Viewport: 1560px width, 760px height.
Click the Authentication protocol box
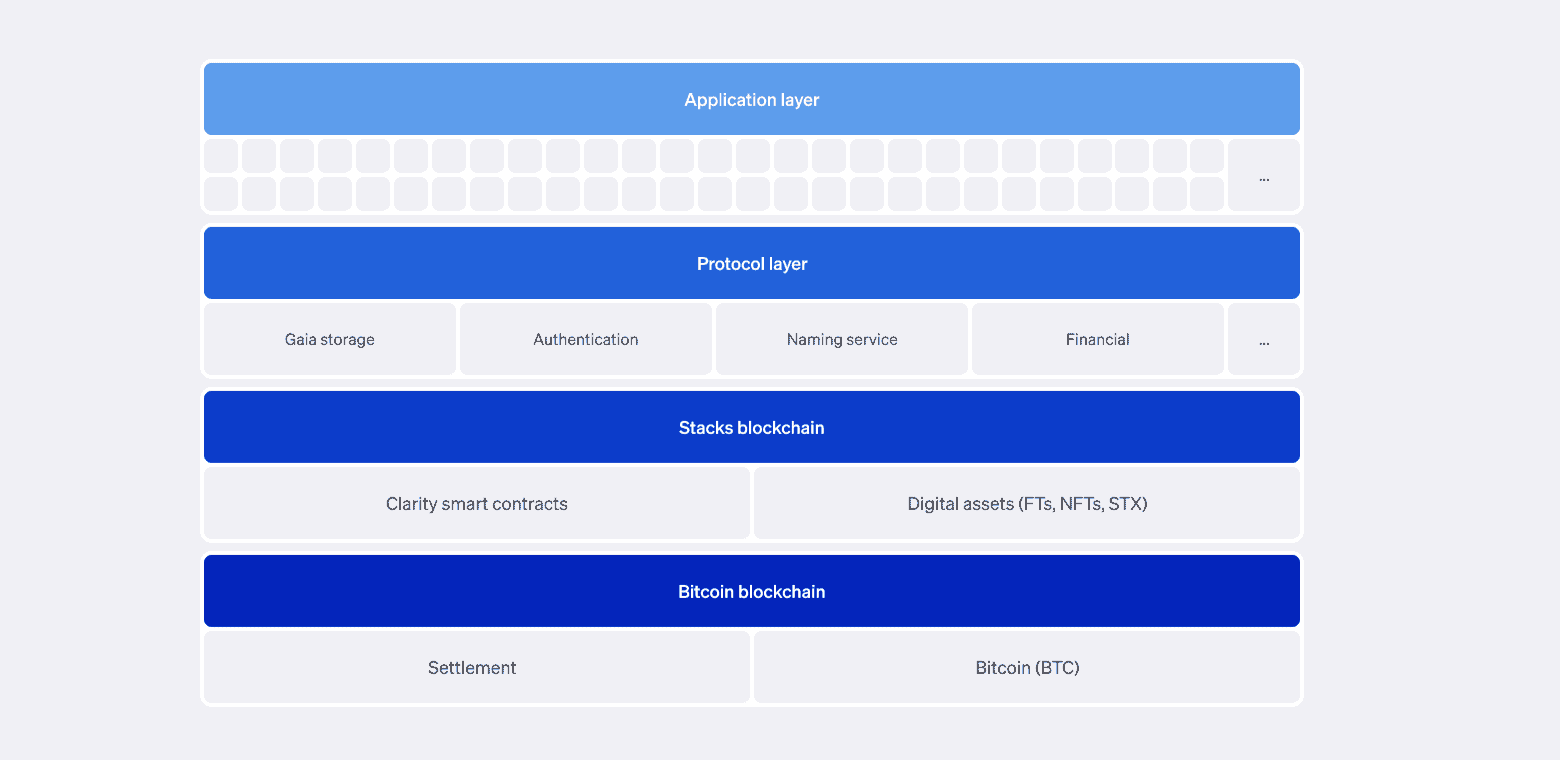pos(586,339)
